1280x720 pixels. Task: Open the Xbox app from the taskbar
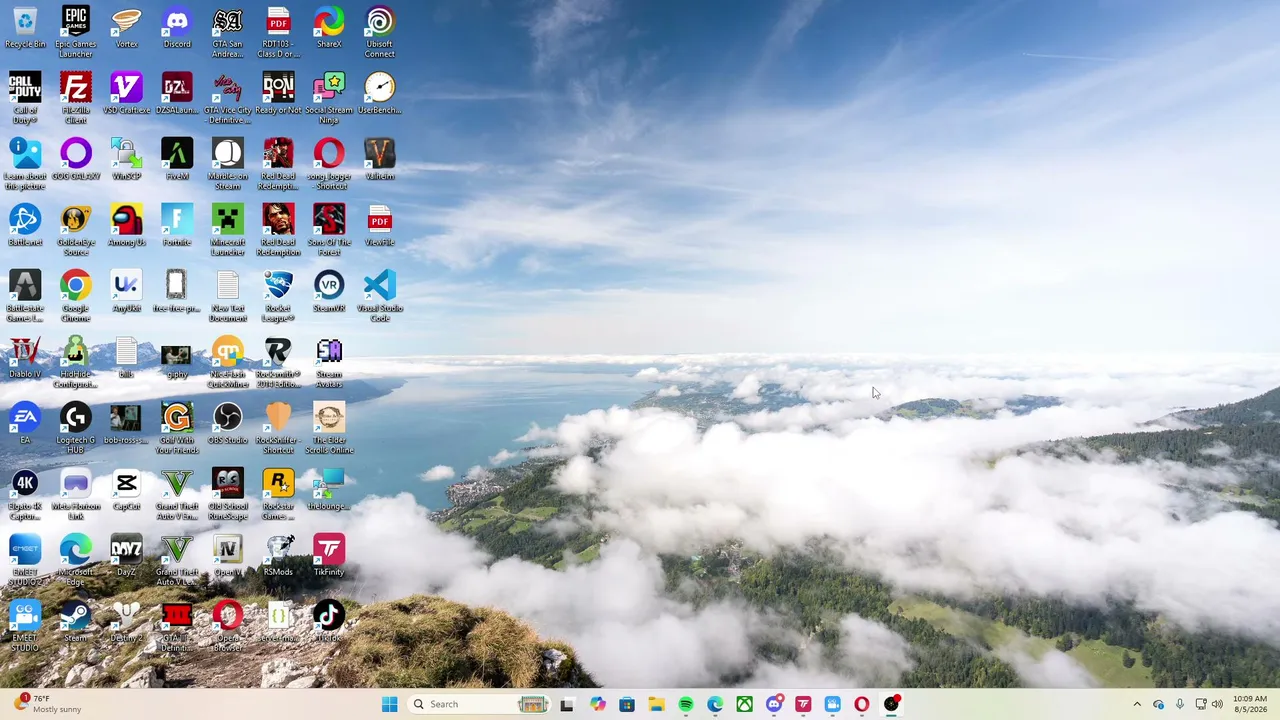[x=745, y=704]
